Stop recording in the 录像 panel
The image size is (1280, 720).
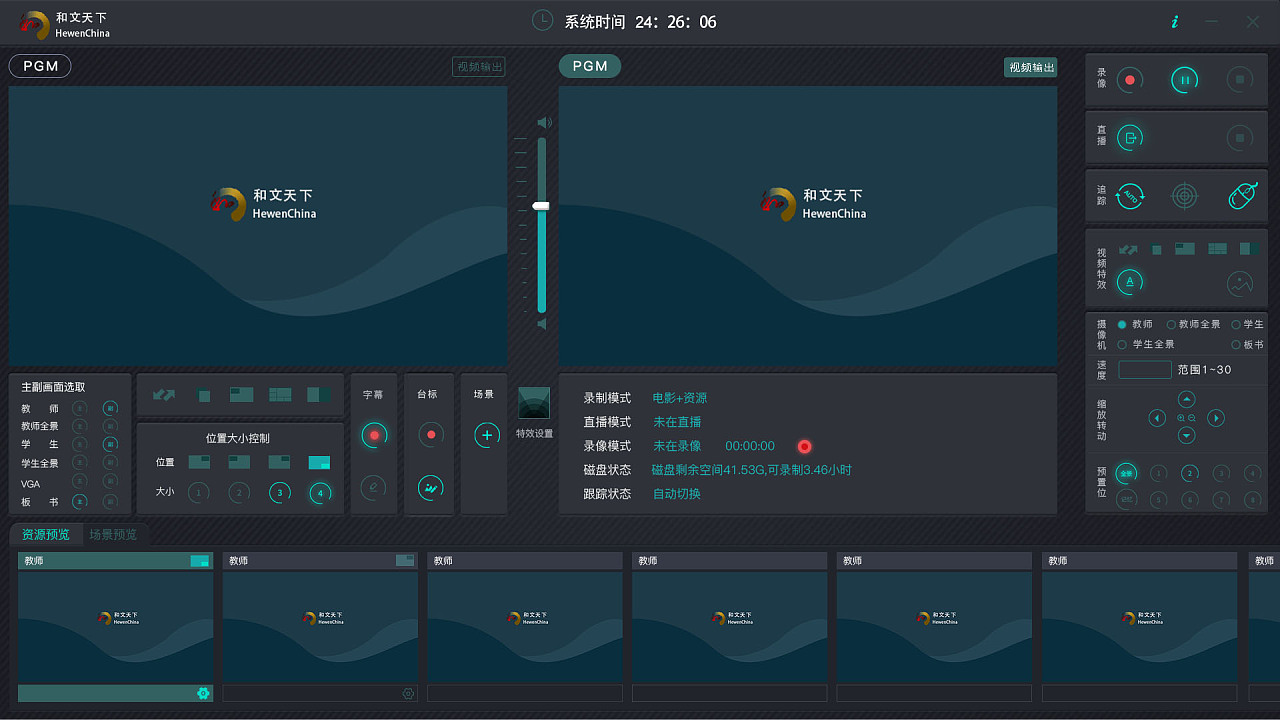tap(1240, 80)
